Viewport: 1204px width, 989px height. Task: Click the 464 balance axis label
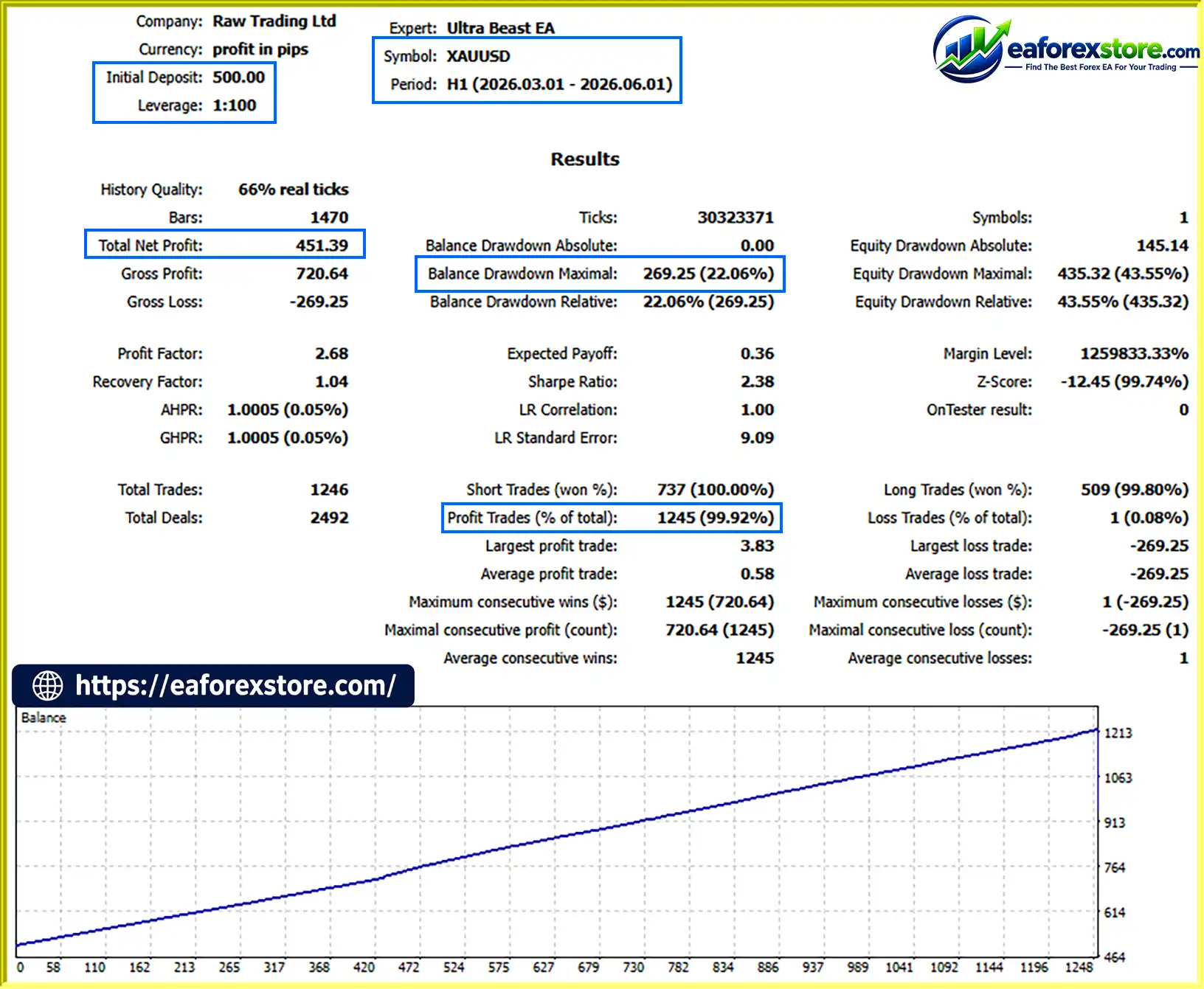pos(1115,958)
